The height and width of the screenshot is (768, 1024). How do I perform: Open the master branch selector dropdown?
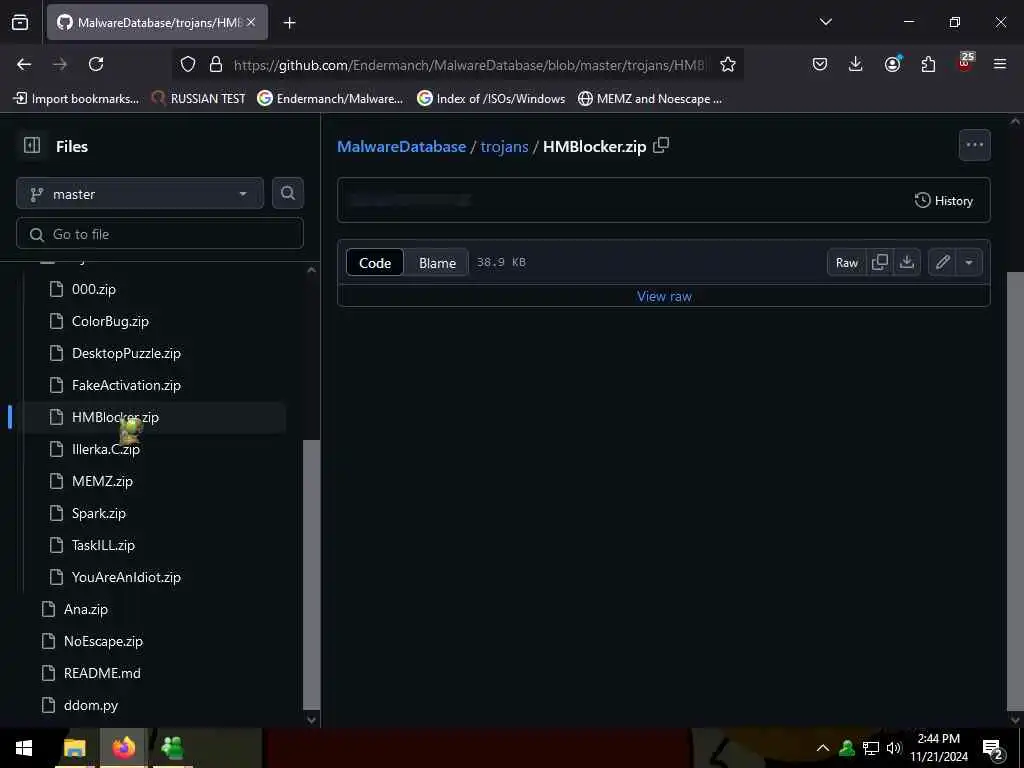click(x=140, y=193)
